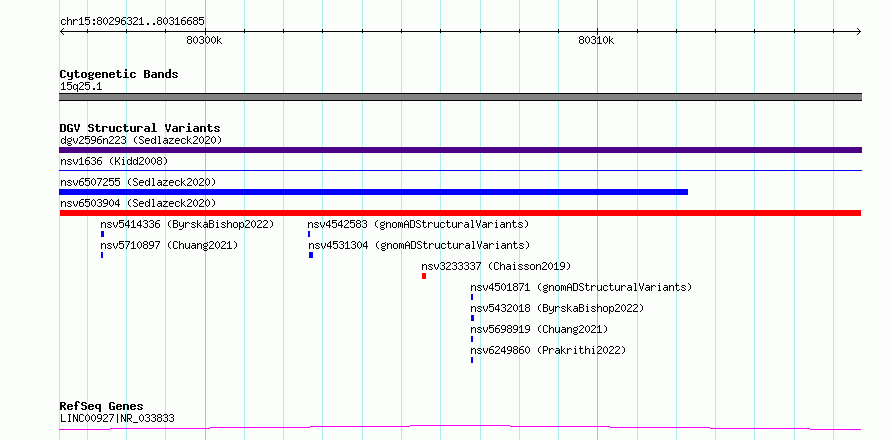Viewport: 890px width, 440px height.
Task: Click nsv4542583 (gnomADStructuralVariants) label
Action: coord(418,224)
